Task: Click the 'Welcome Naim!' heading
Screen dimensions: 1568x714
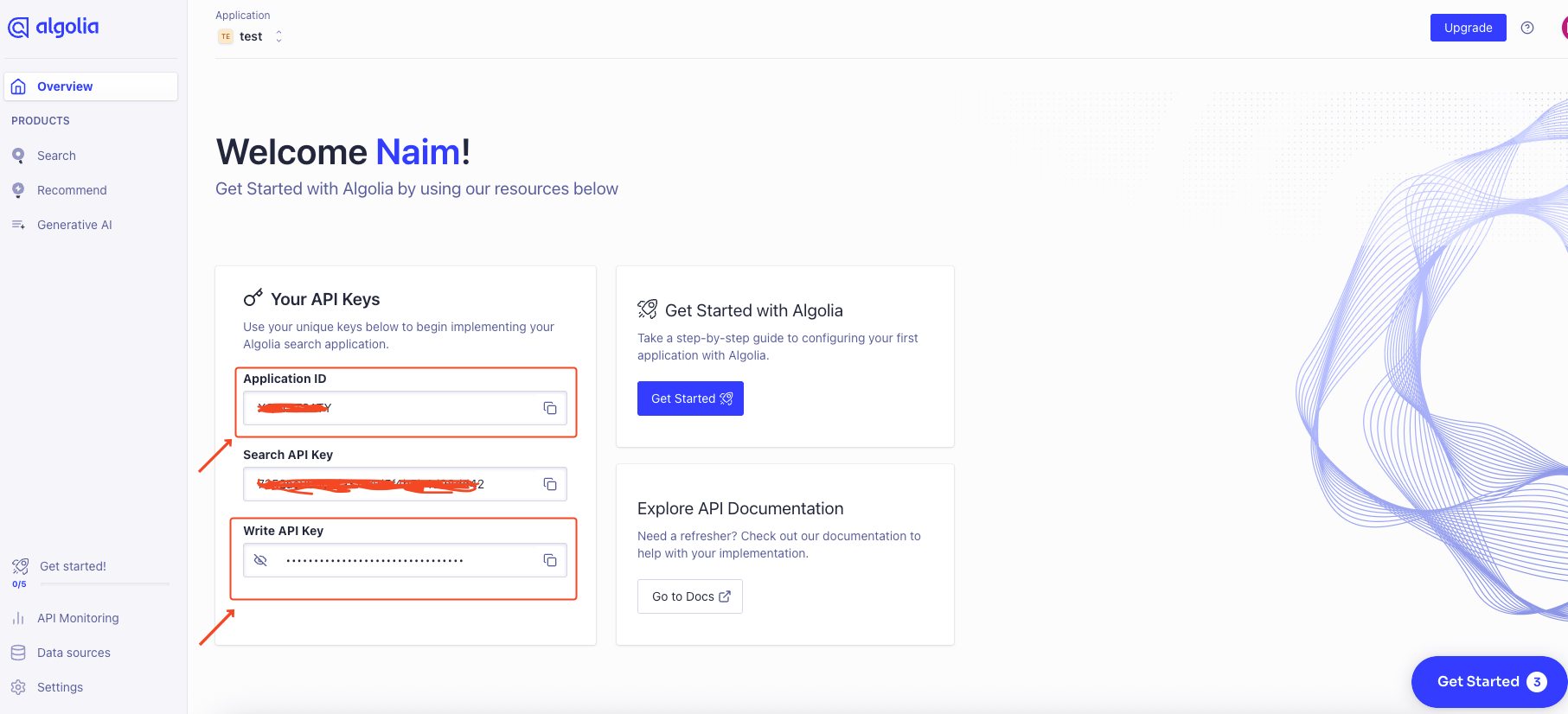Action: click(343, 152)
